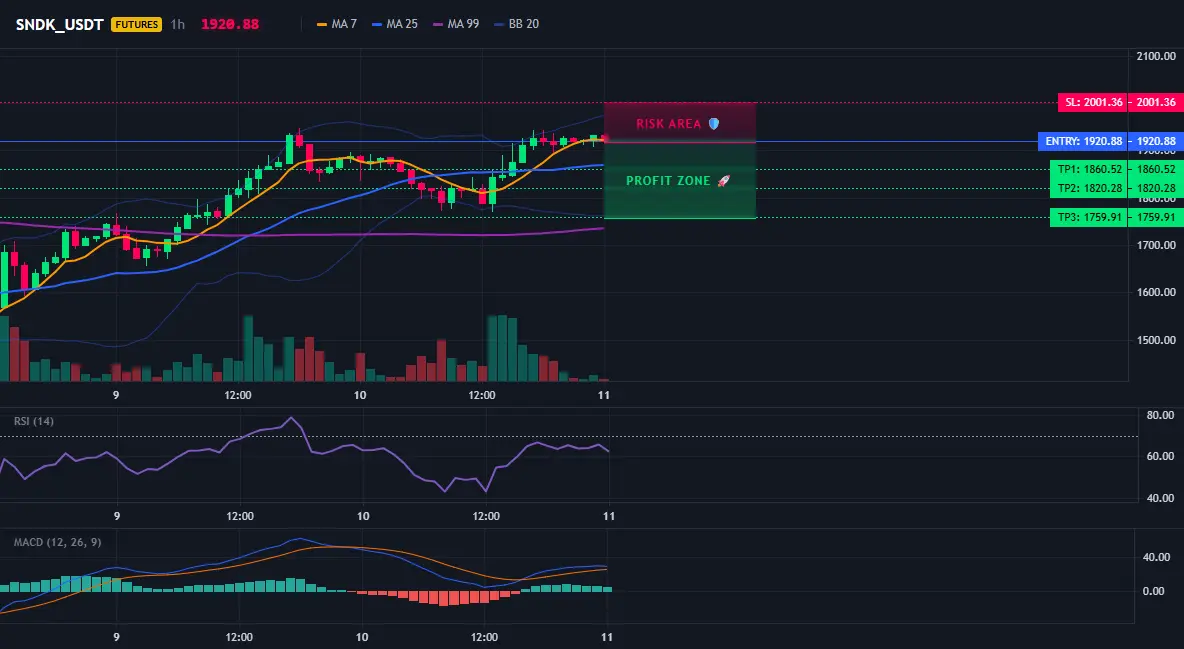The height and width of the screenshot is (649, 1184).
Task: Click the RISK AREA red box
Action: [680, 122]
